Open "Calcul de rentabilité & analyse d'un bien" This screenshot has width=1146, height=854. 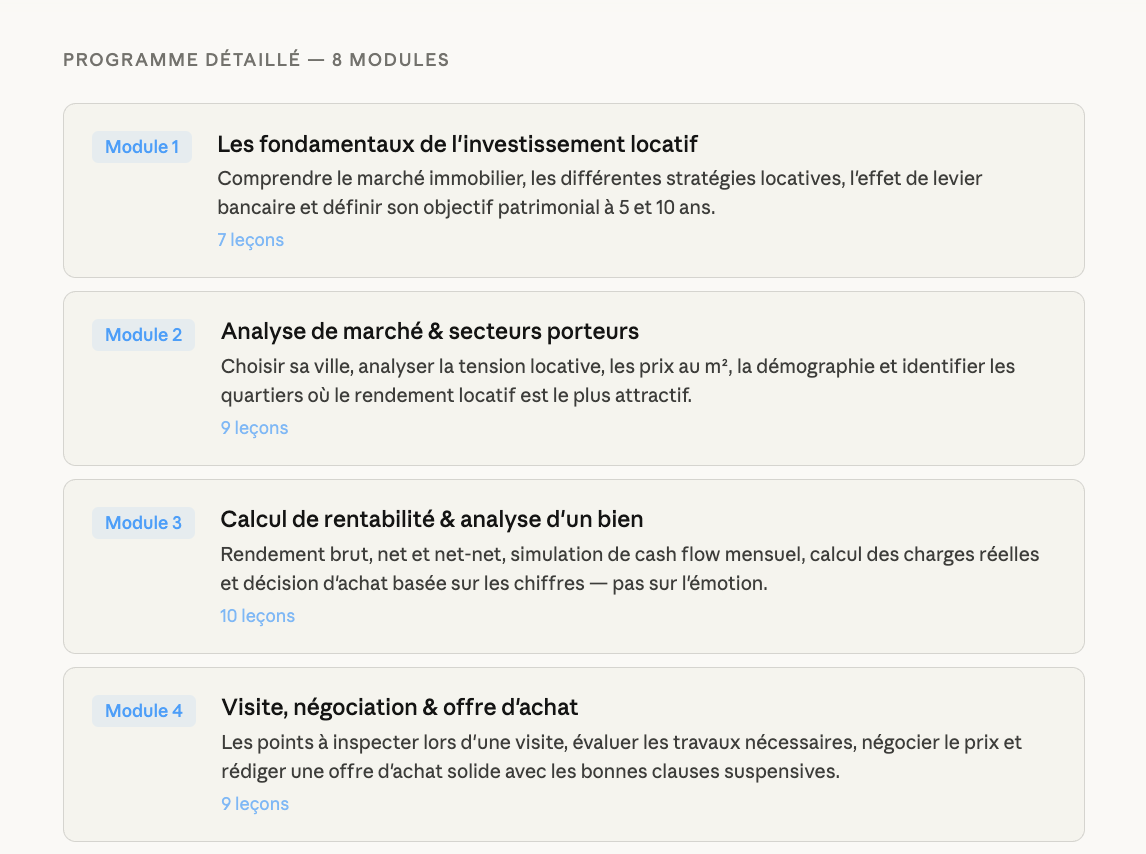pyautogui.click(x=431, y=519)
